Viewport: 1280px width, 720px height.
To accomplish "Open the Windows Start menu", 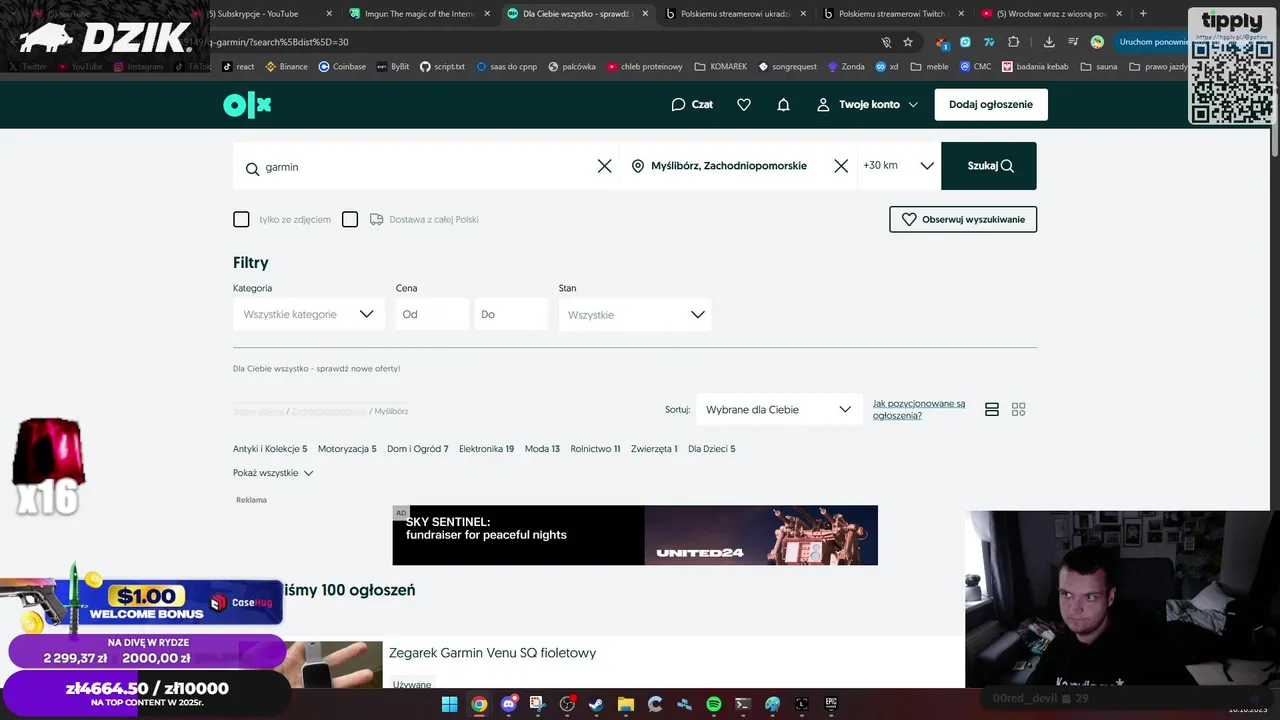I will [x=450, y=704].
